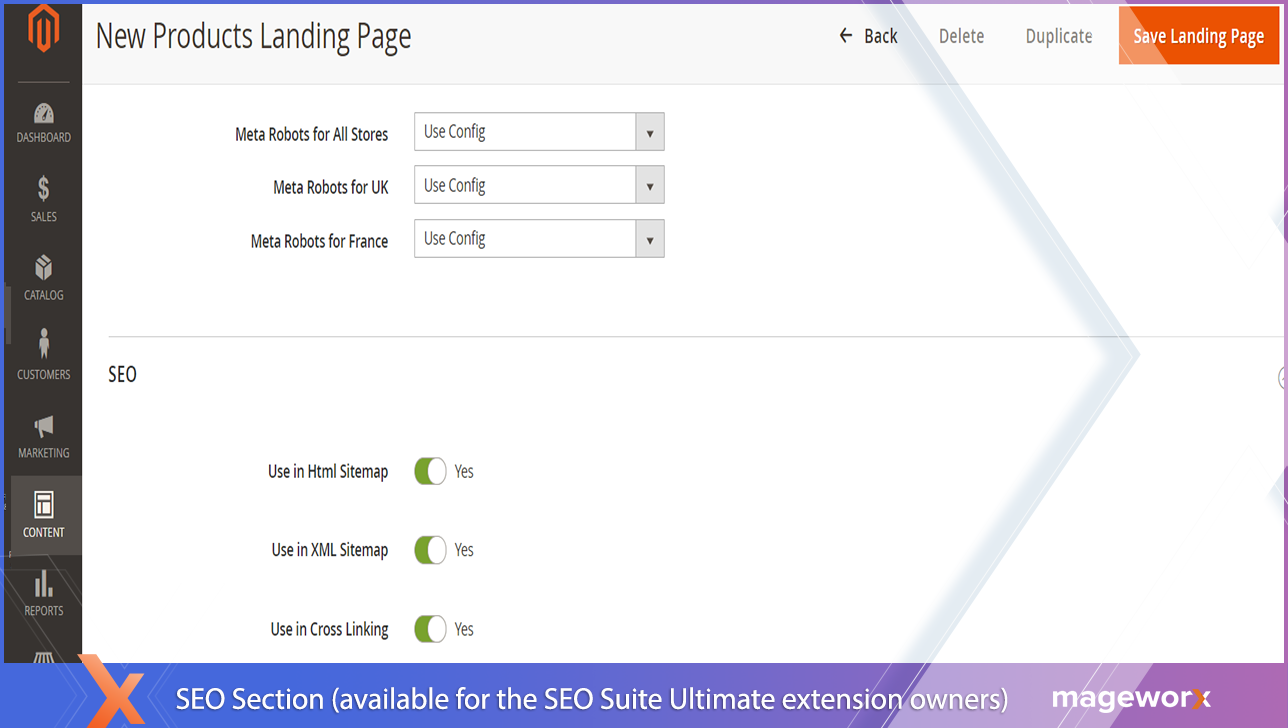The width and height of the screenshot is (1288, 728).
Task: Turn off Use in XML Sitemap
Action: (430, 550)
